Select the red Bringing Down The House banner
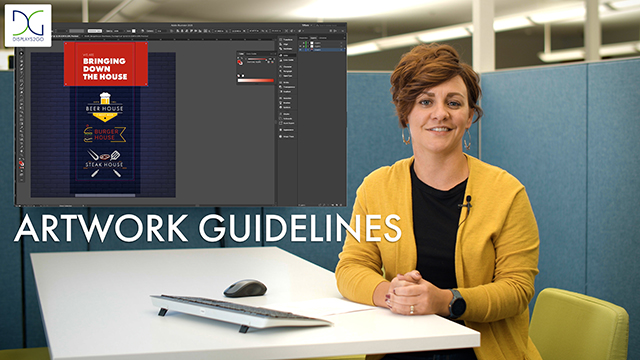Screen dimensions: 640x360 (x=106, y=64)
